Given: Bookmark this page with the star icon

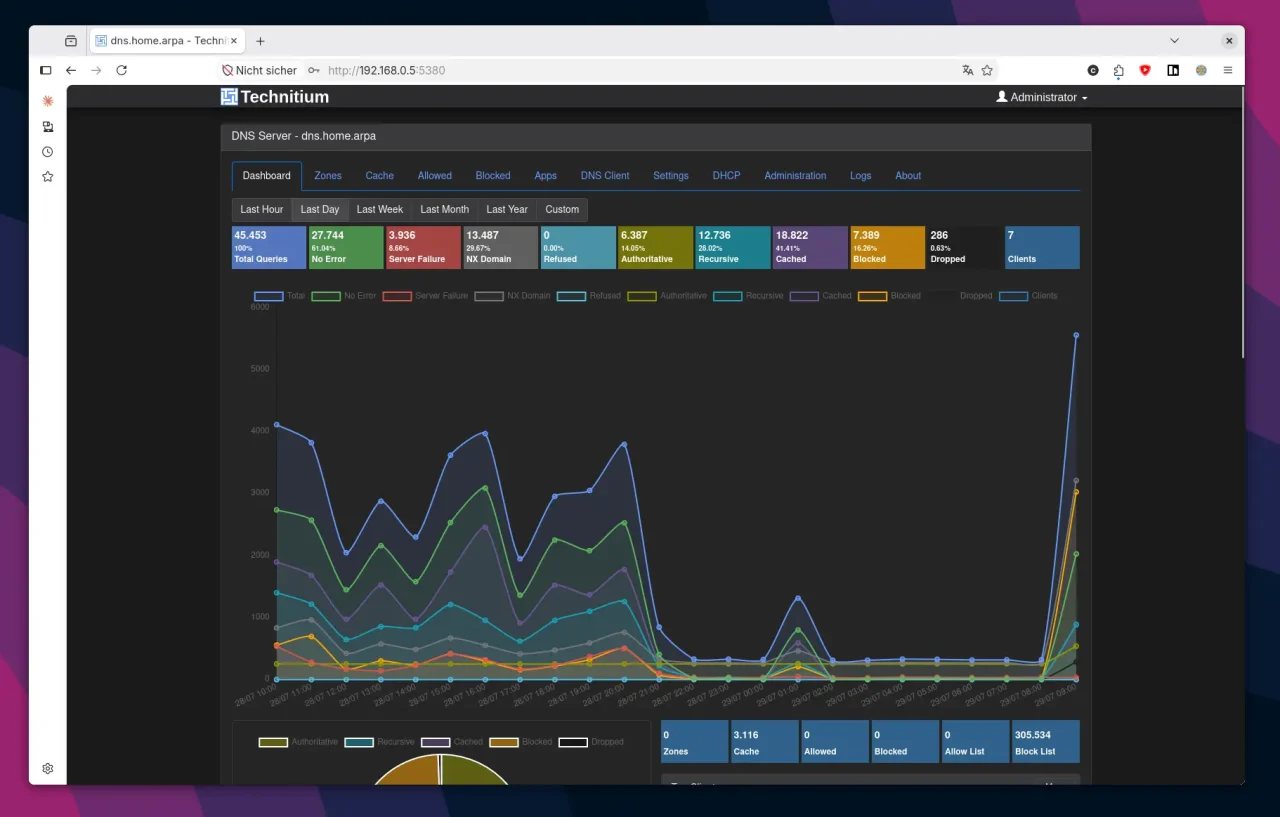Looking at the screenshot, I should click(987, 70).
